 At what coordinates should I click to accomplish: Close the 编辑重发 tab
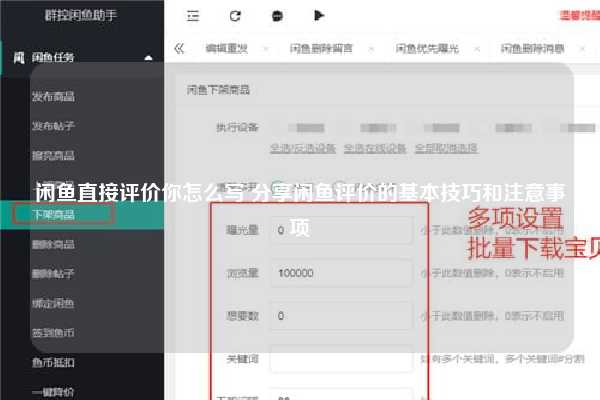click(266, 49)
